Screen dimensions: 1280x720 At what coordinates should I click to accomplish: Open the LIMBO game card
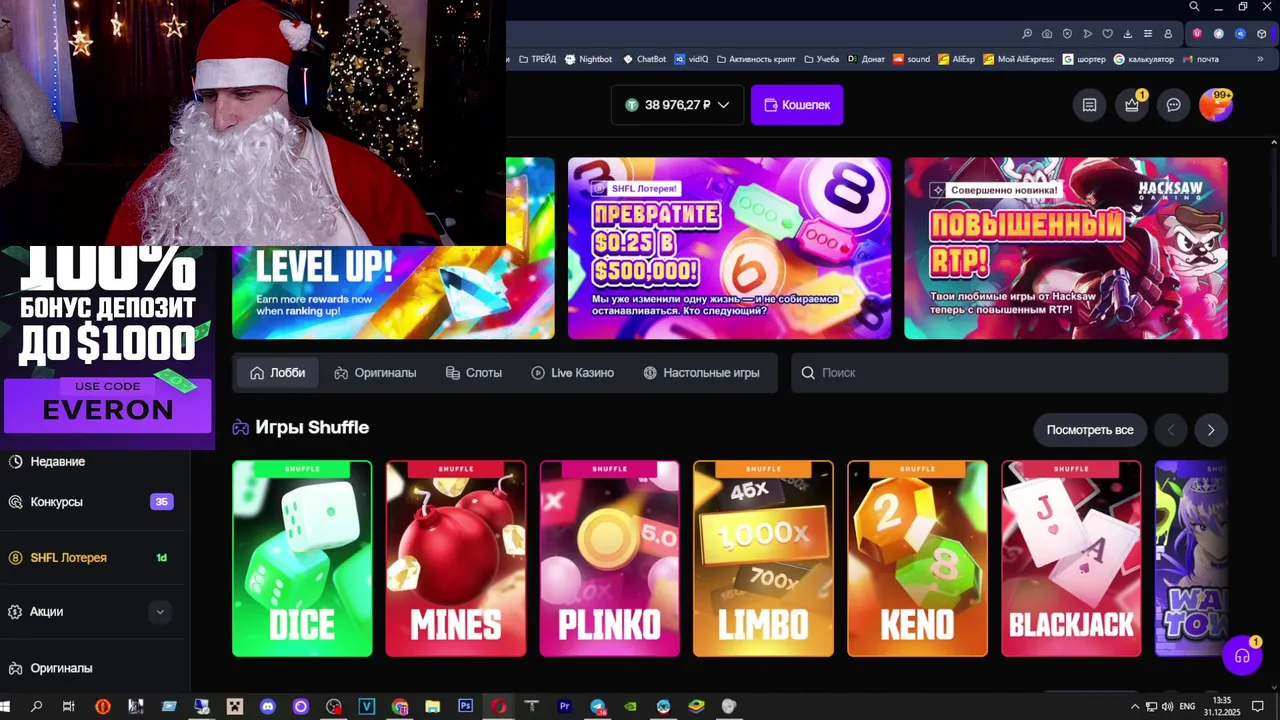point(763,559)
